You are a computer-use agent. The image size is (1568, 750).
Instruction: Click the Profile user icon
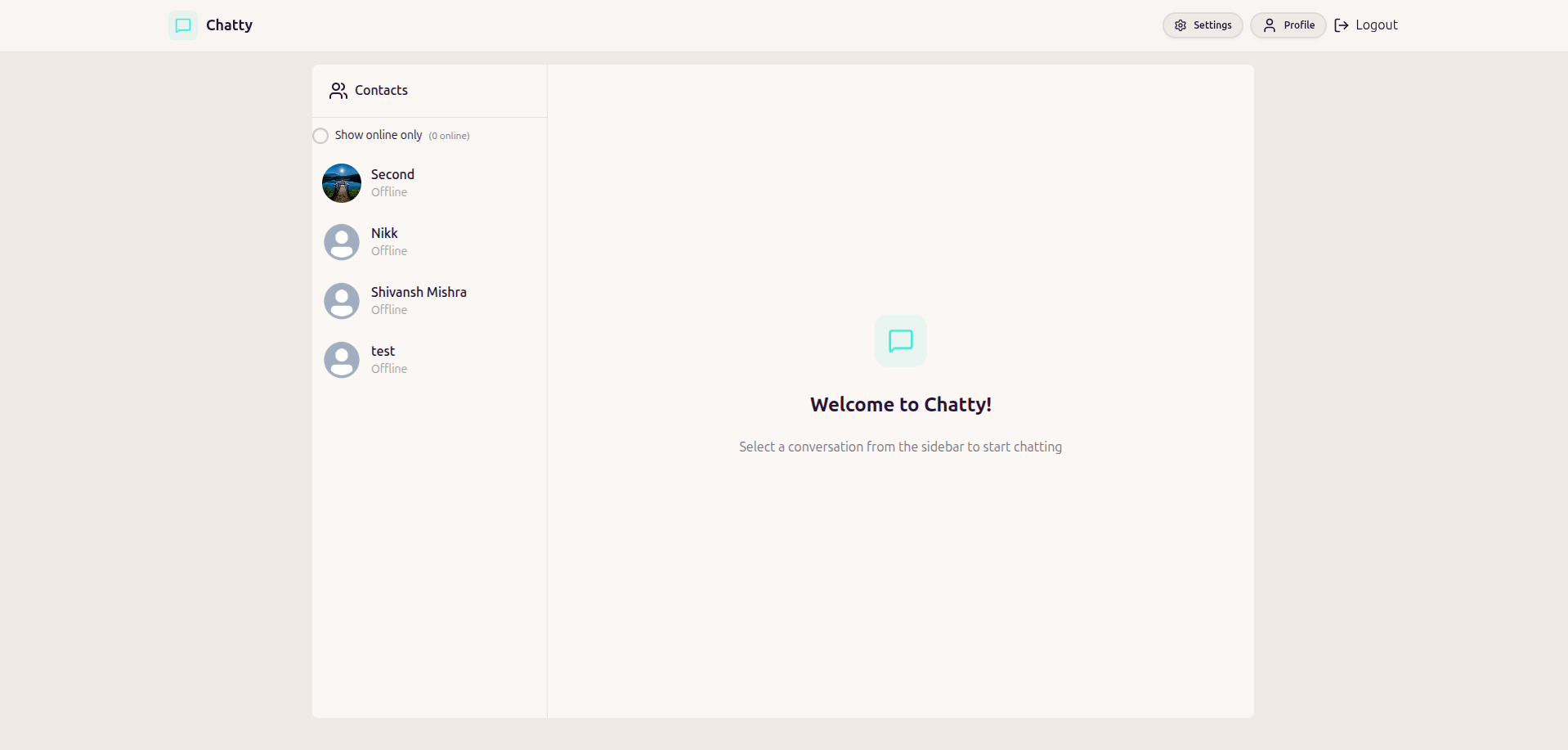1269,25
